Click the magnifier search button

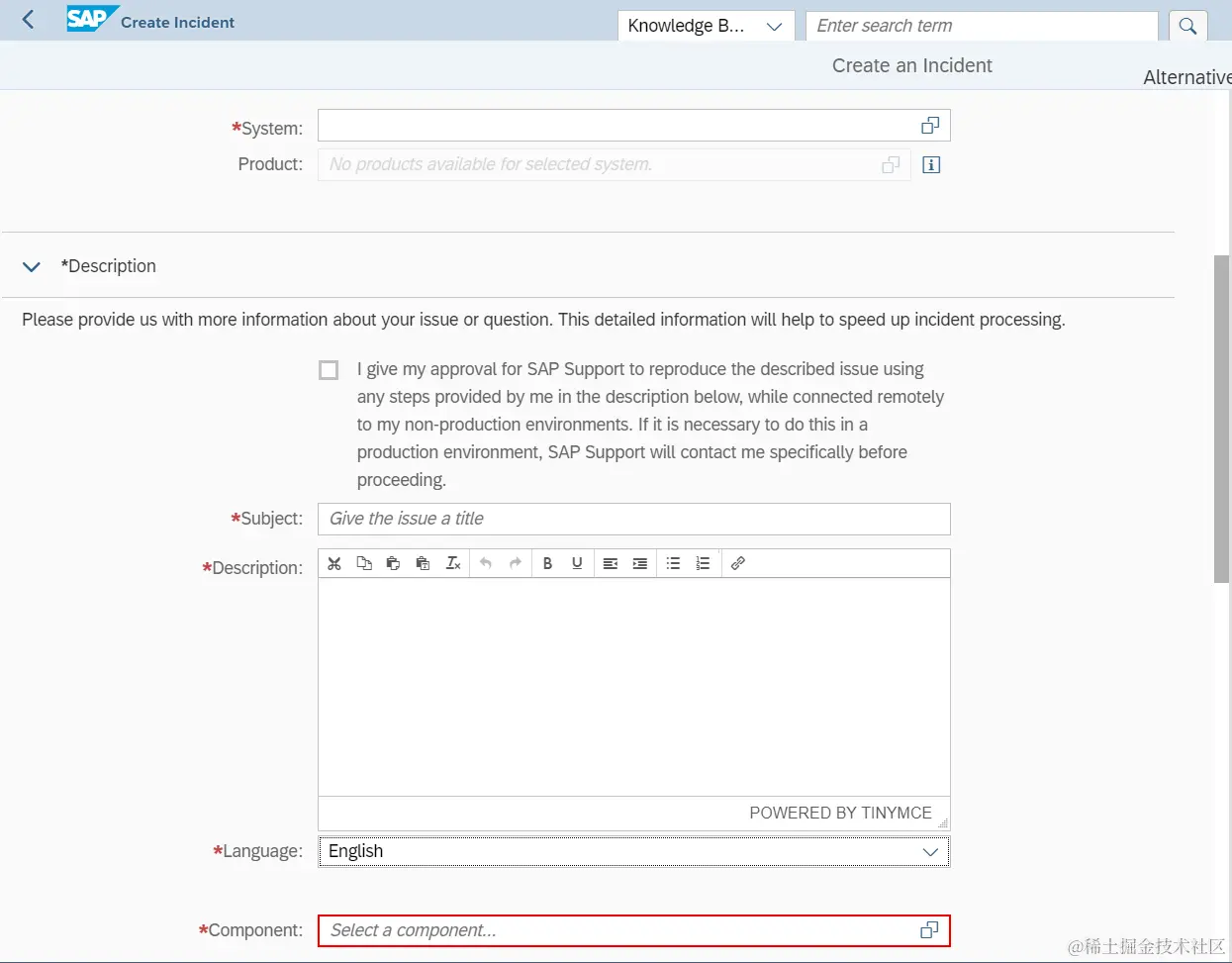pyautogui.click(x=1187, y=26)
